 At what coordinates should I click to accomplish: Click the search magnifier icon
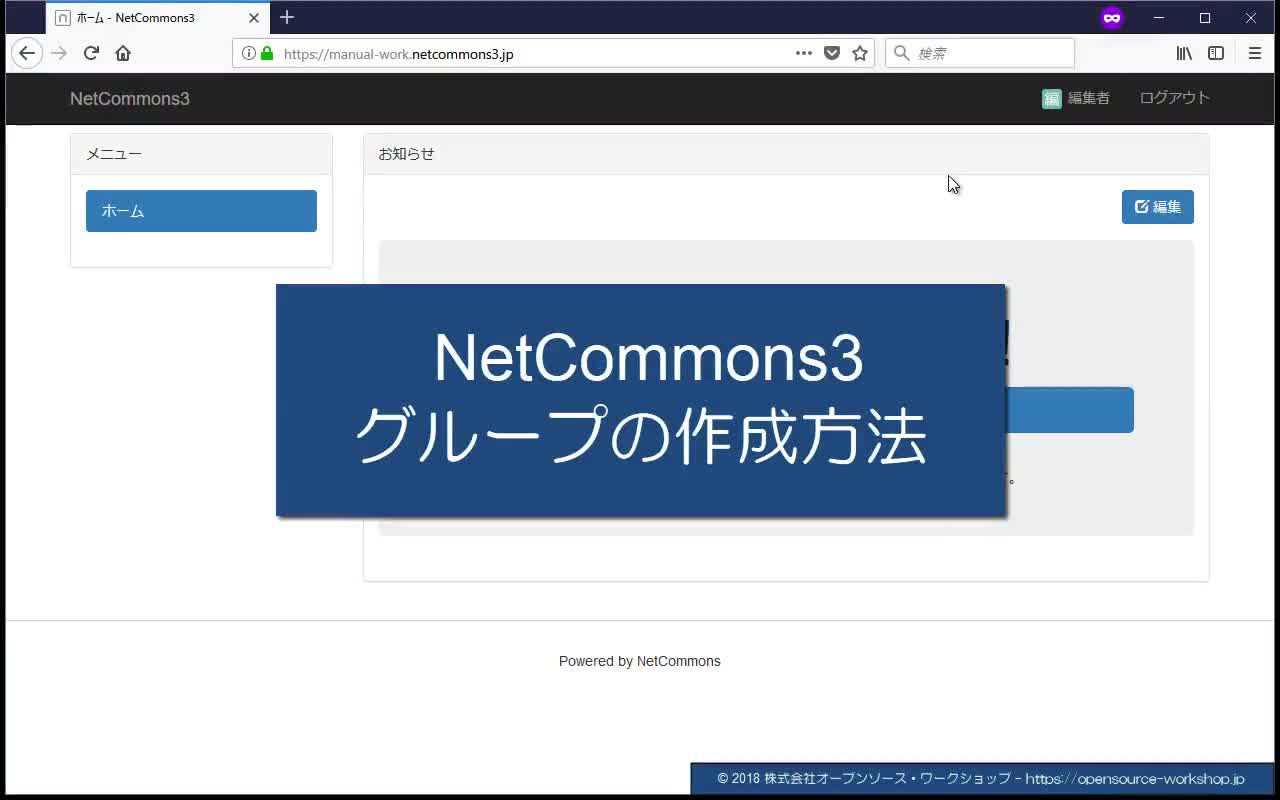[x=901, y=53]
